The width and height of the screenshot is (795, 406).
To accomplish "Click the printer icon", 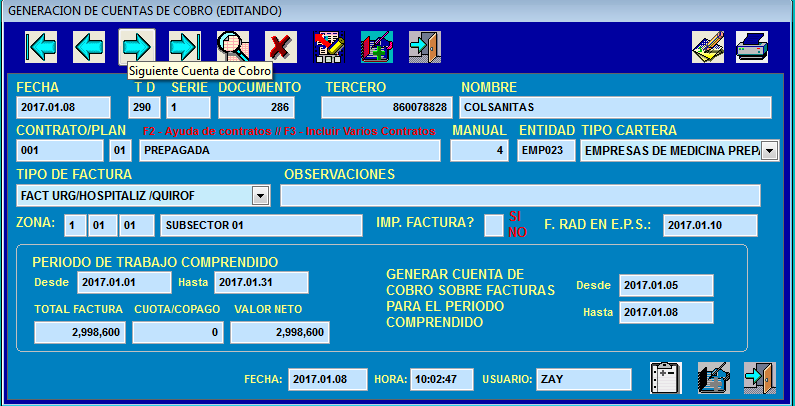I will pos(752,47).
